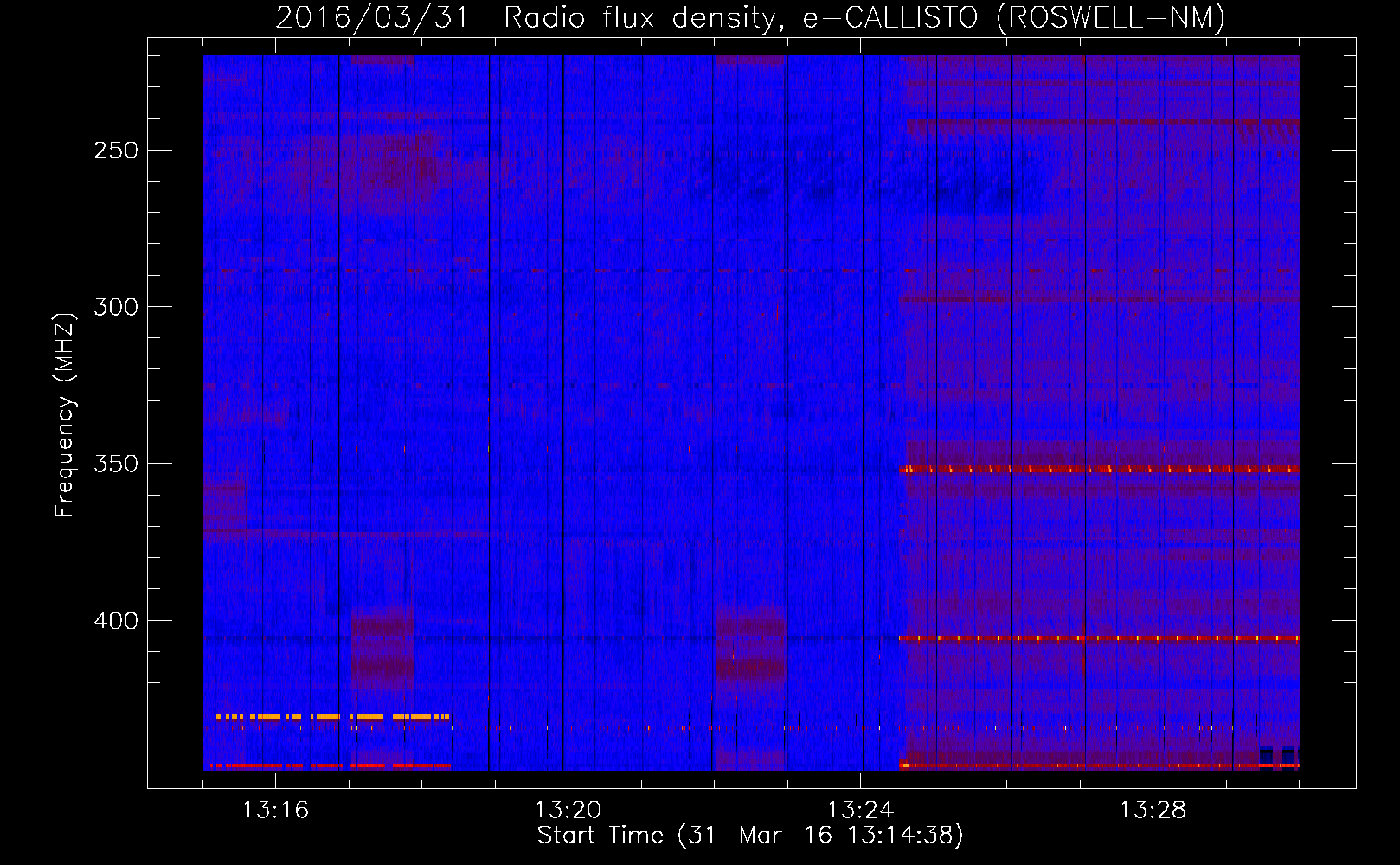The height and width of the screenshot is (865, 1400).
Task: Select the 'Frequency (MHZ)' axis label
Action: (x=65, y=414)
